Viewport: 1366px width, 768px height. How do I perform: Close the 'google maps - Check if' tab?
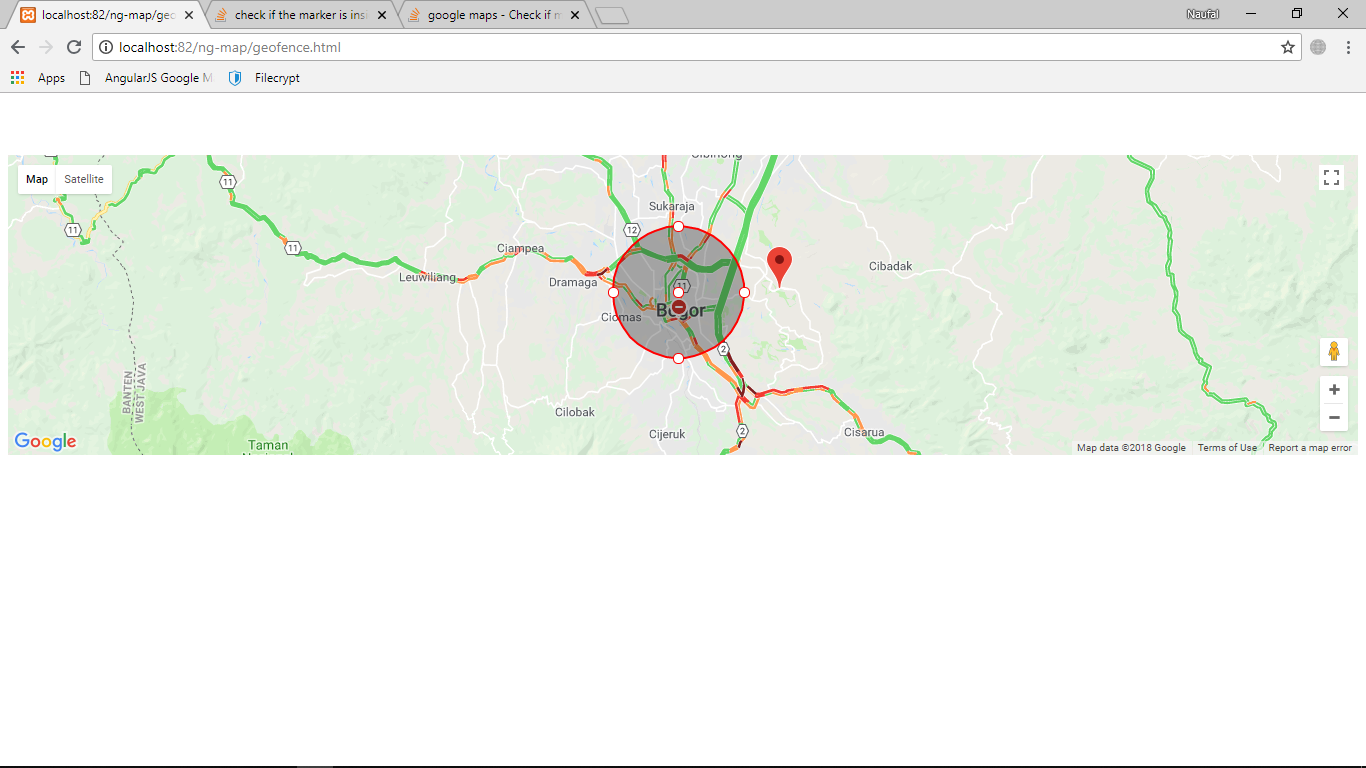[575, 15]
